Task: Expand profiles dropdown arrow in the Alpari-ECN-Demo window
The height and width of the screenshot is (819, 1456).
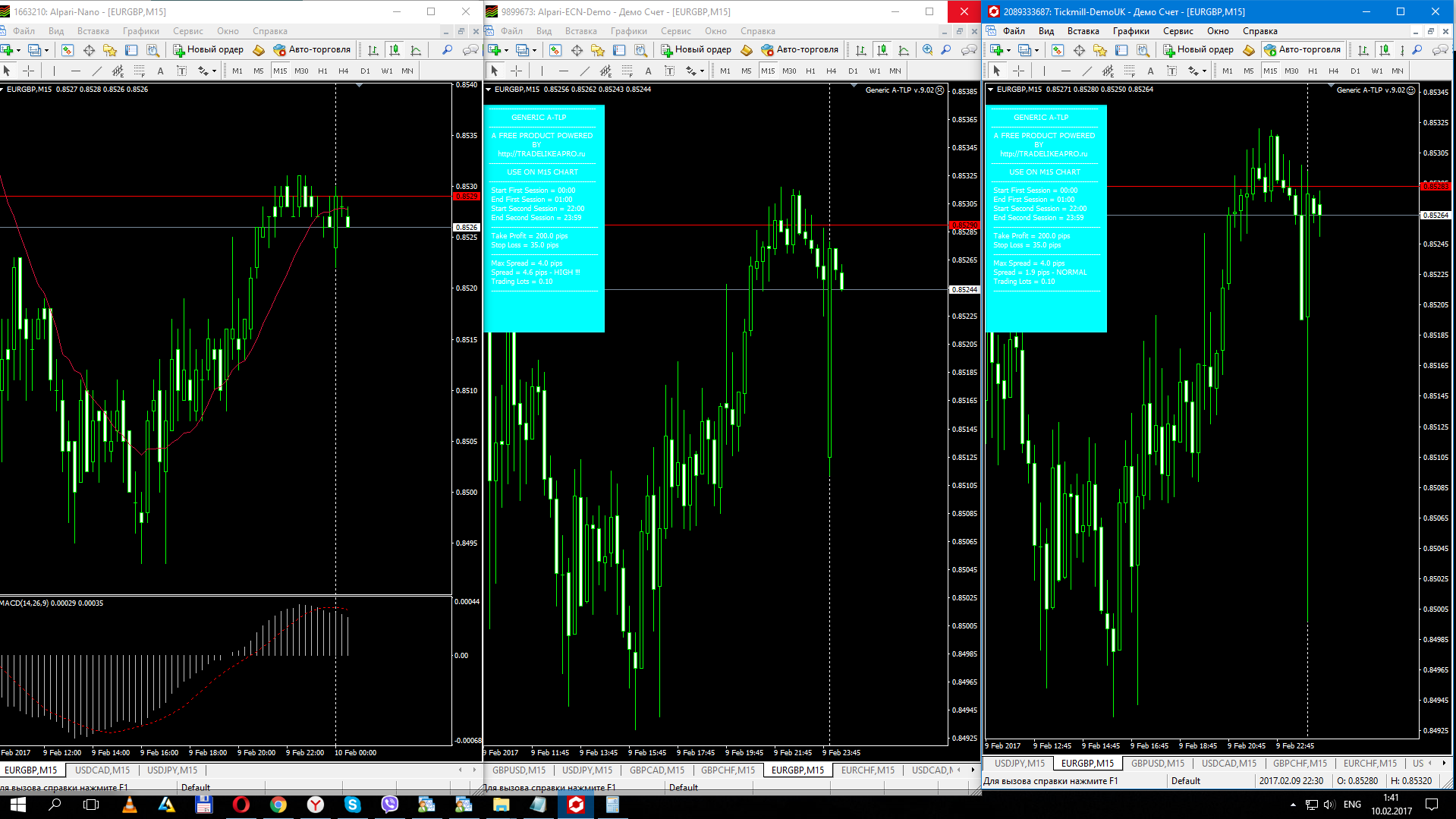Action: click(534, 51)
